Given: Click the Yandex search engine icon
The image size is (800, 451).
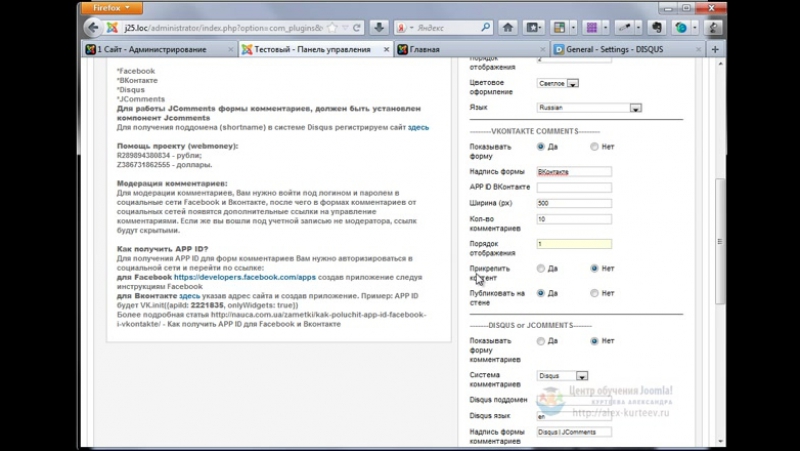Looking at the screenshot, I should point(402,28).
